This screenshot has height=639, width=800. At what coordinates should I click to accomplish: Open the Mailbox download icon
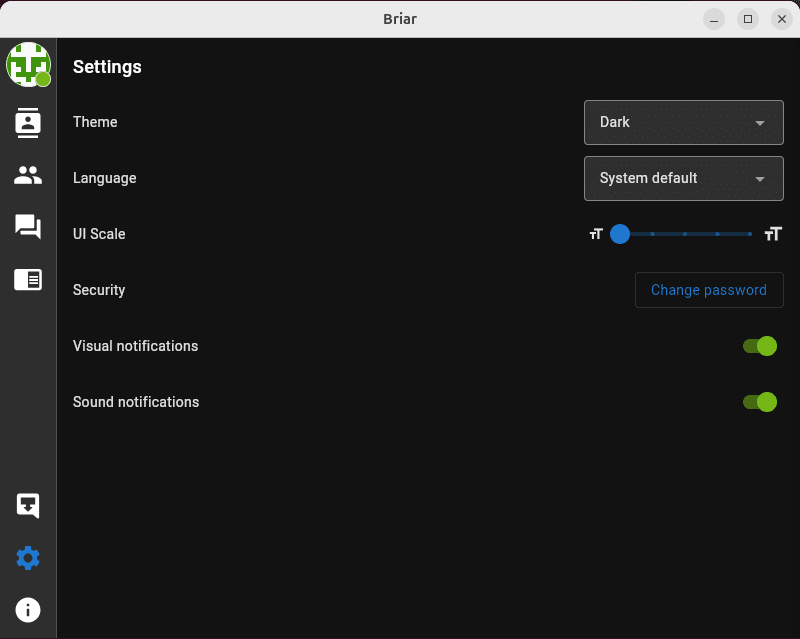tap(28, 505)
